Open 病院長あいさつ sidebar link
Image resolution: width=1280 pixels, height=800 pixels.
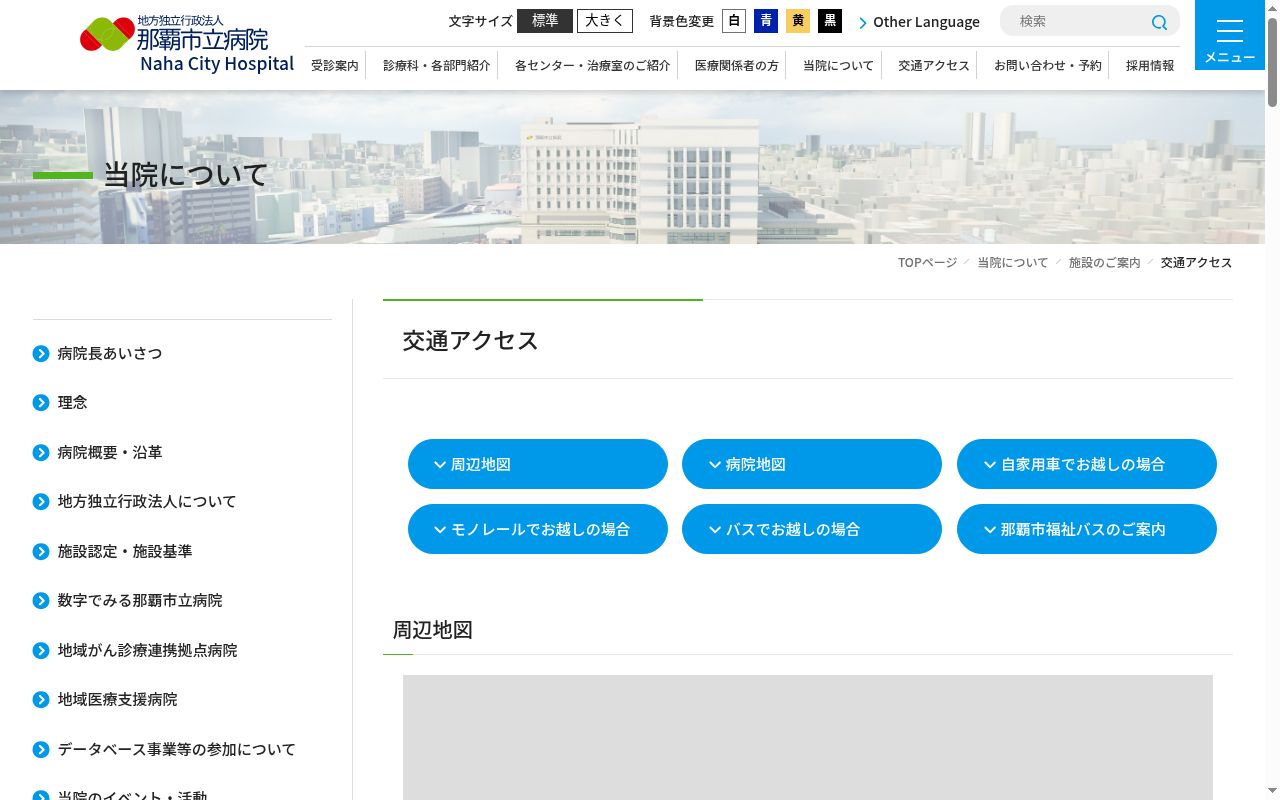coord(110,353)
